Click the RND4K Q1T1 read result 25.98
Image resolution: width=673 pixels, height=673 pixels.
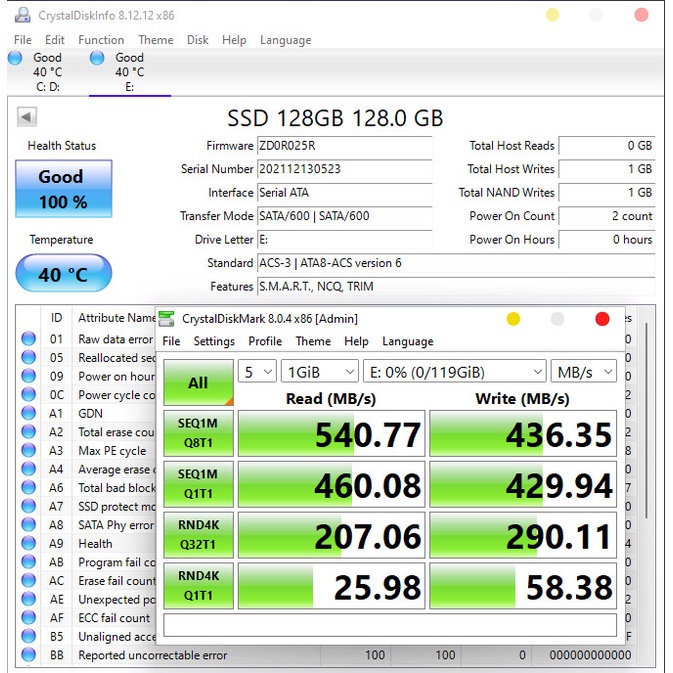coord(331,586)
